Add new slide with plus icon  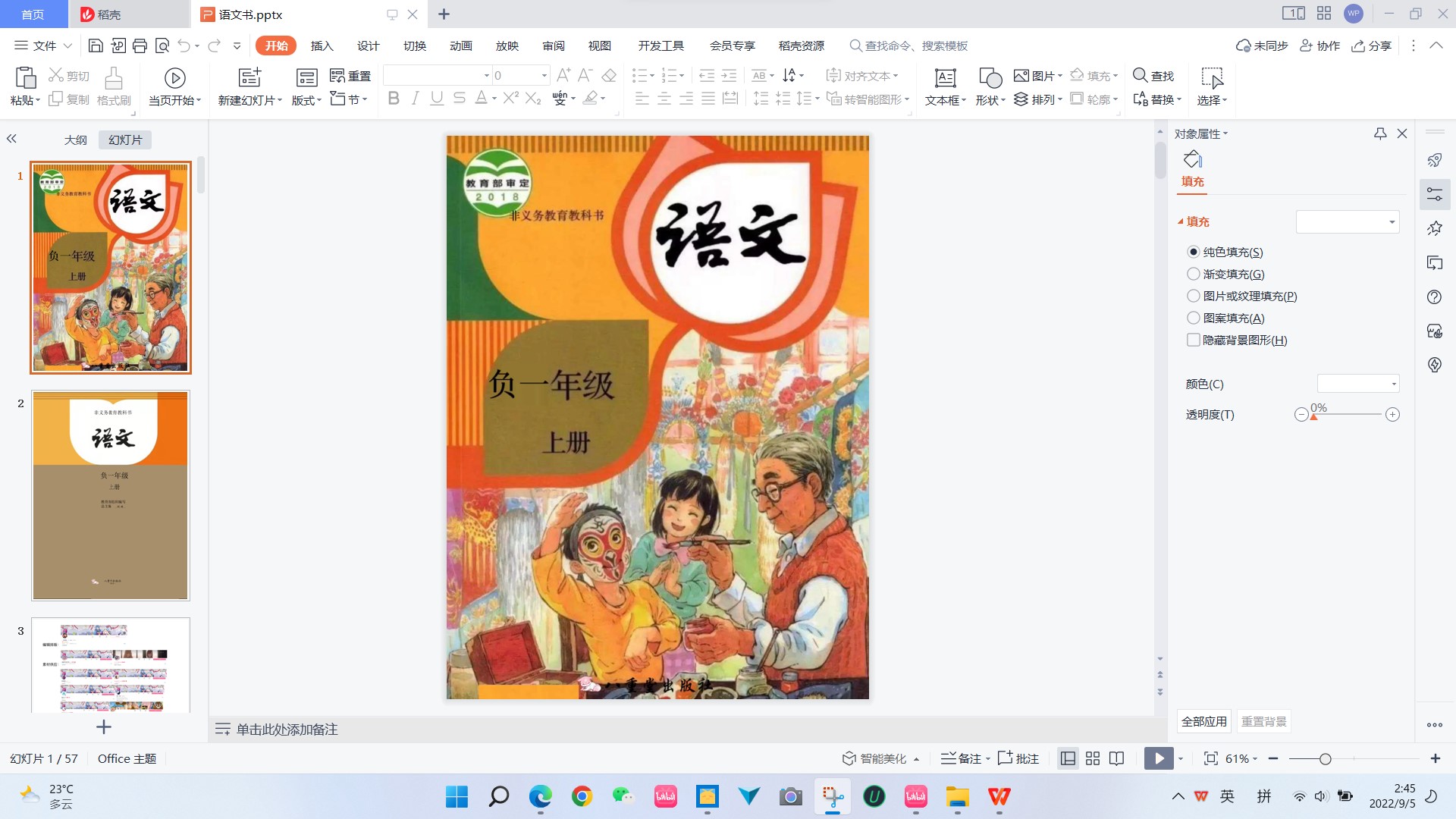click(x=104, y=727)
